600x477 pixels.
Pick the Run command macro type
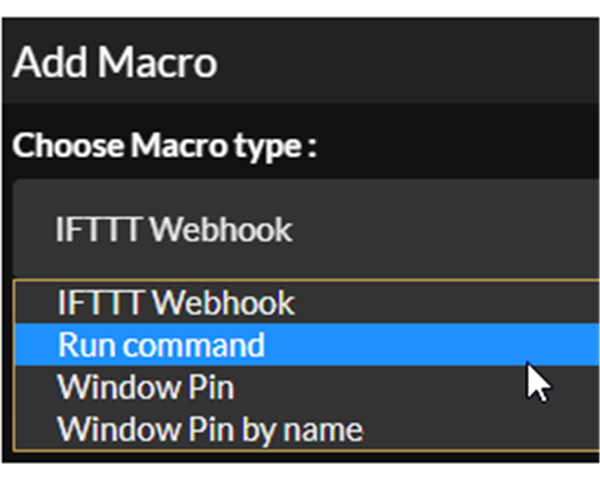(x=161, y=345)
